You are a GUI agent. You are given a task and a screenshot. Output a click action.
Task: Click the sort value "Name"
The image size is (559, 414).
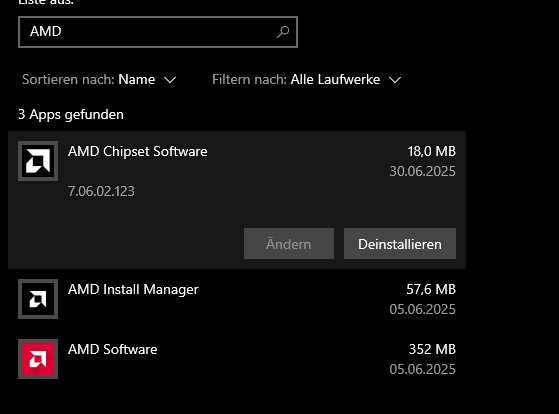click(x=137, y=79)
